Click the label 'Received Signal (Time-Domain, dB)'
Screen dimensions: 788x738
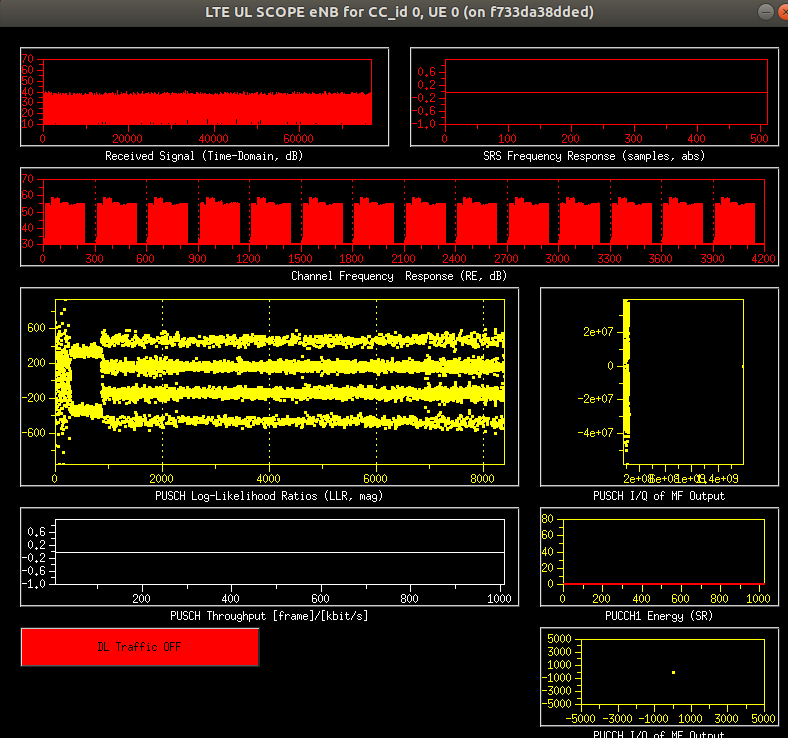coord(204,156)
